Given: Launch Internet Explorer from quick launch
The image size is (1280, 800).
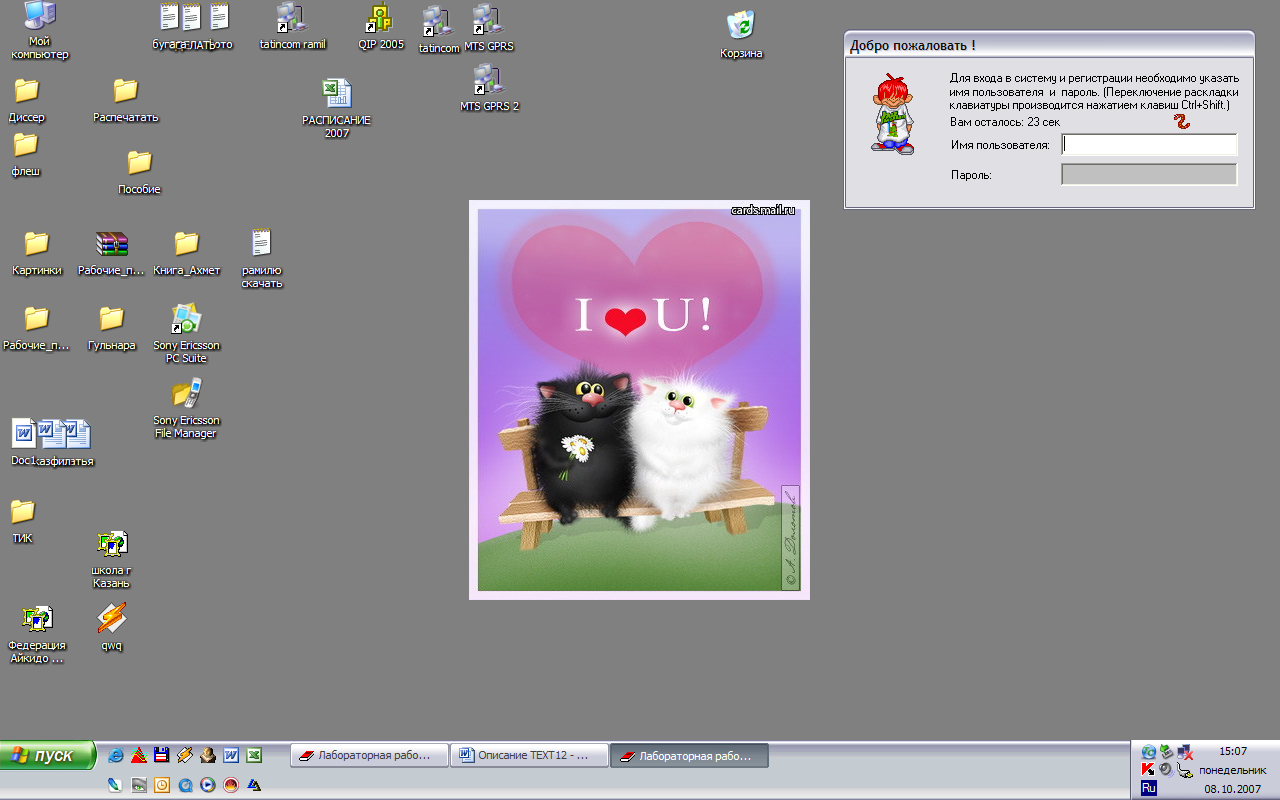Looking at the screenshot, I should point(115,755).
